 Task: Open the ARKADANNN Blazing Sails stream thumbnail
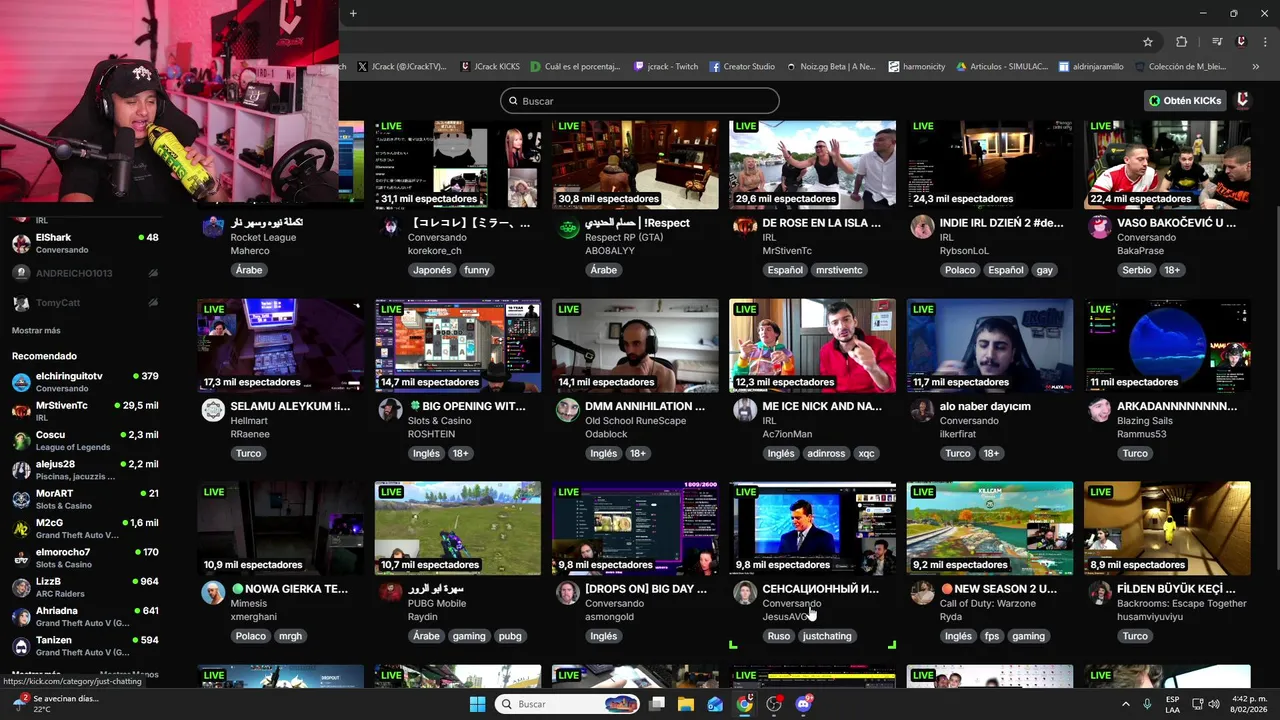point(1167,345)
